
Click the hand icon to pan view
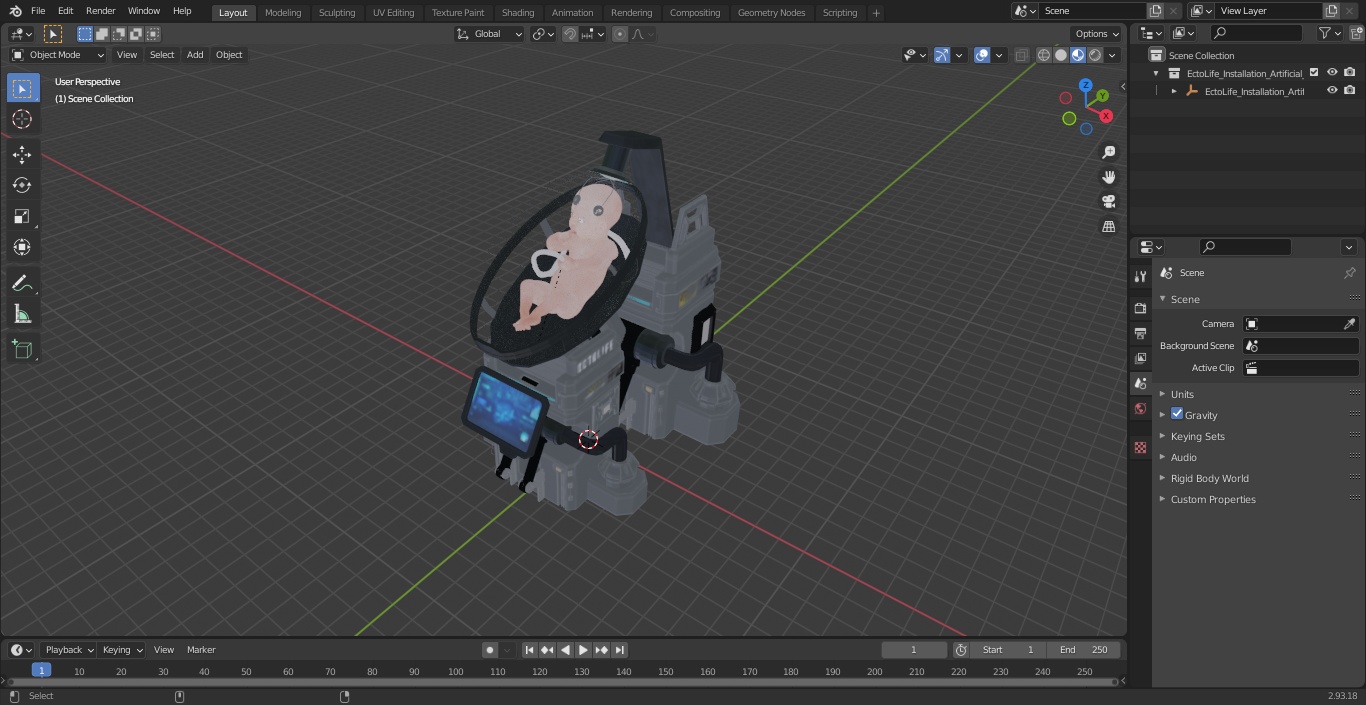(1108, 177)
